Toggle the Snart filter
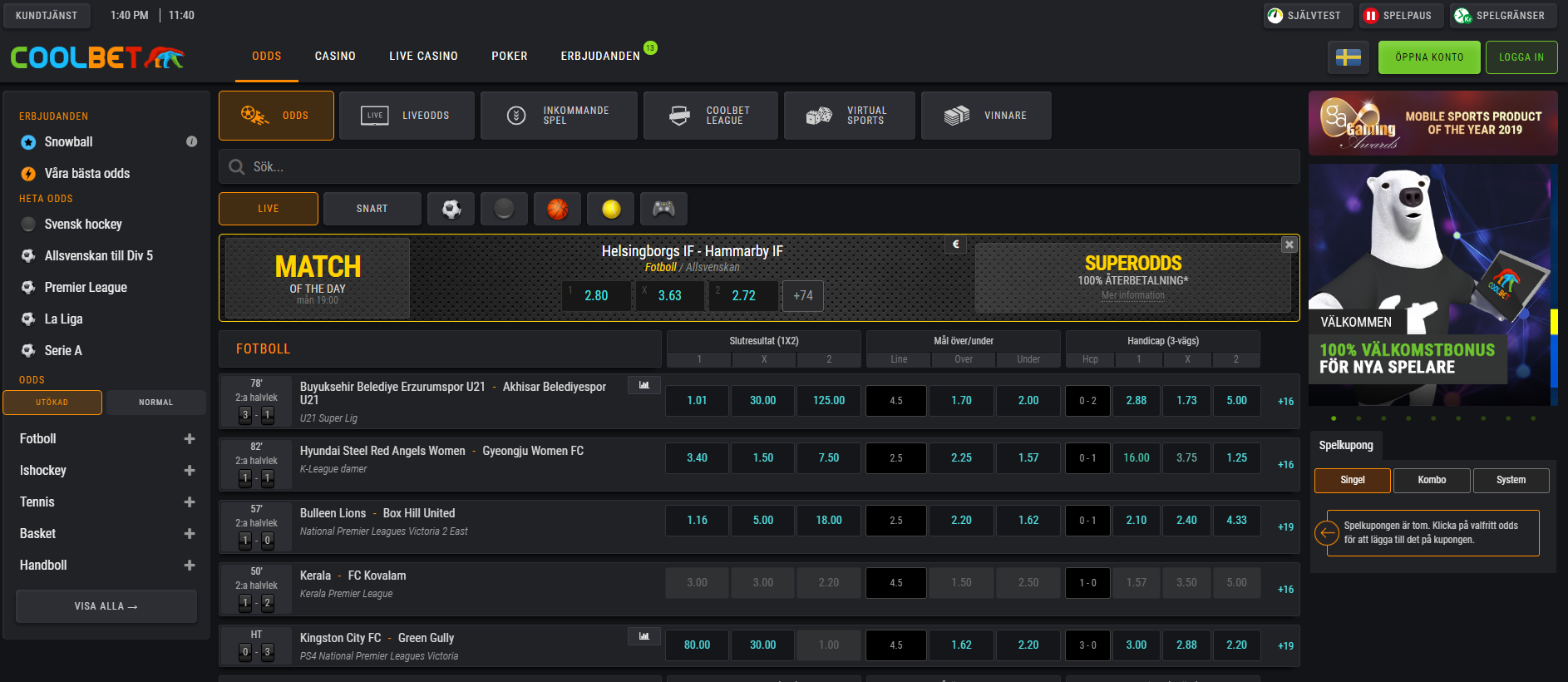The image size is (1568, 682). [x=372, y=209]
